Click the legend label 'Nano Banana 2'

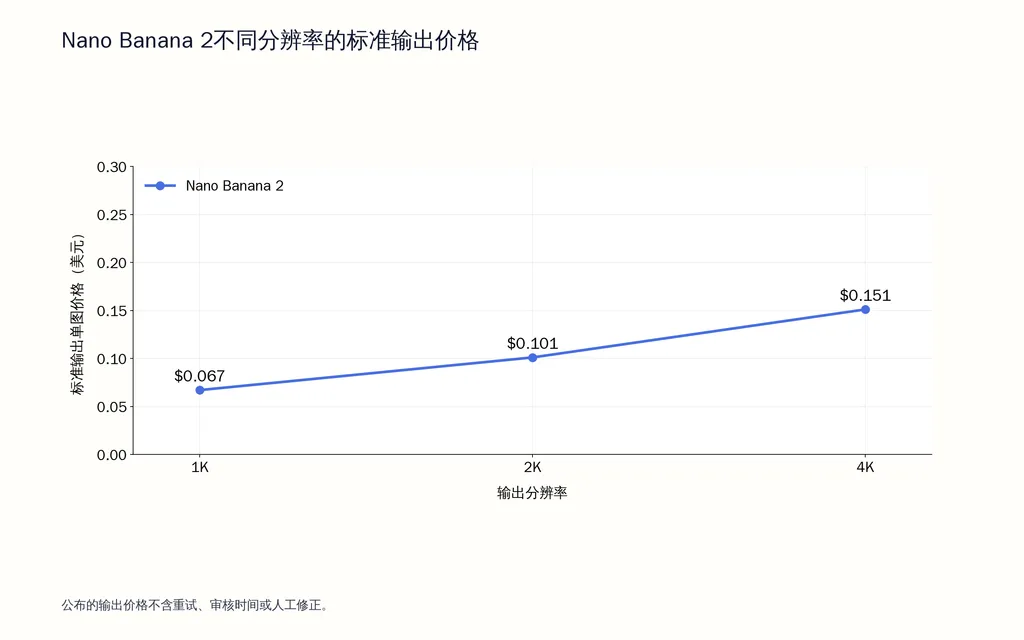(x=234, y=186)
